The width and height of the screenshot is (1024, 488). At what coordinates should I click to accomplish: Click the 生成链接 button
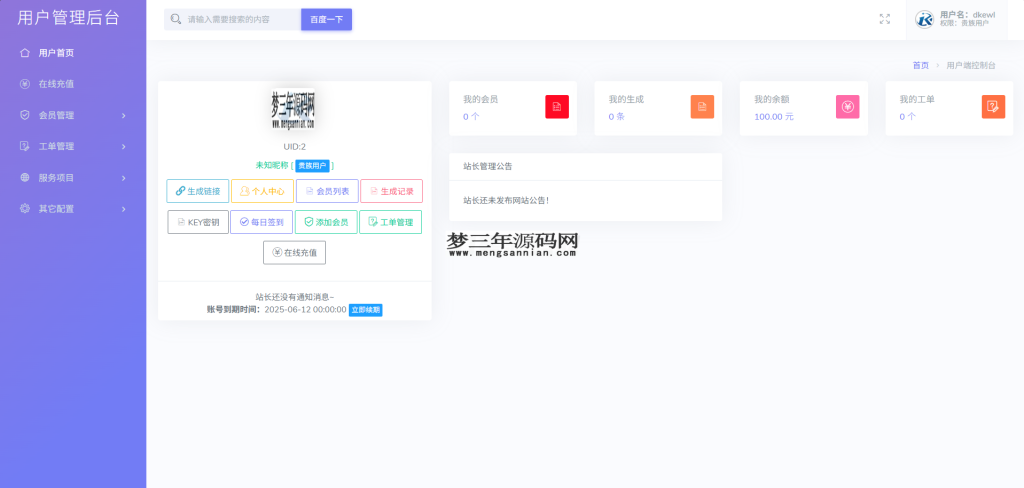(x=198, y=191)
